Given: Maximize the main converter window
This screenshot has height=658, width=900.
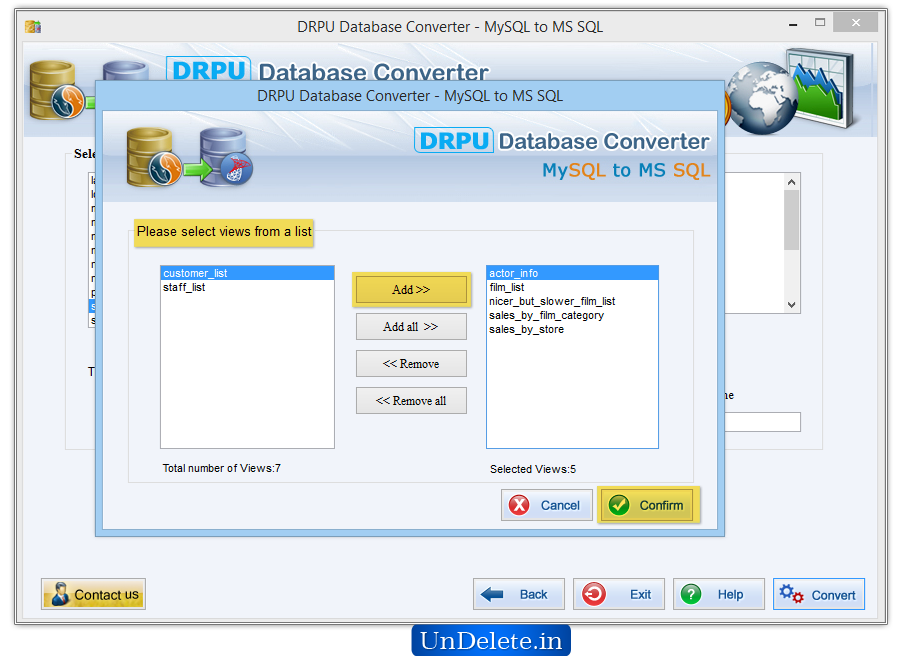Looking at the screenshot, I should pos(820,23).
